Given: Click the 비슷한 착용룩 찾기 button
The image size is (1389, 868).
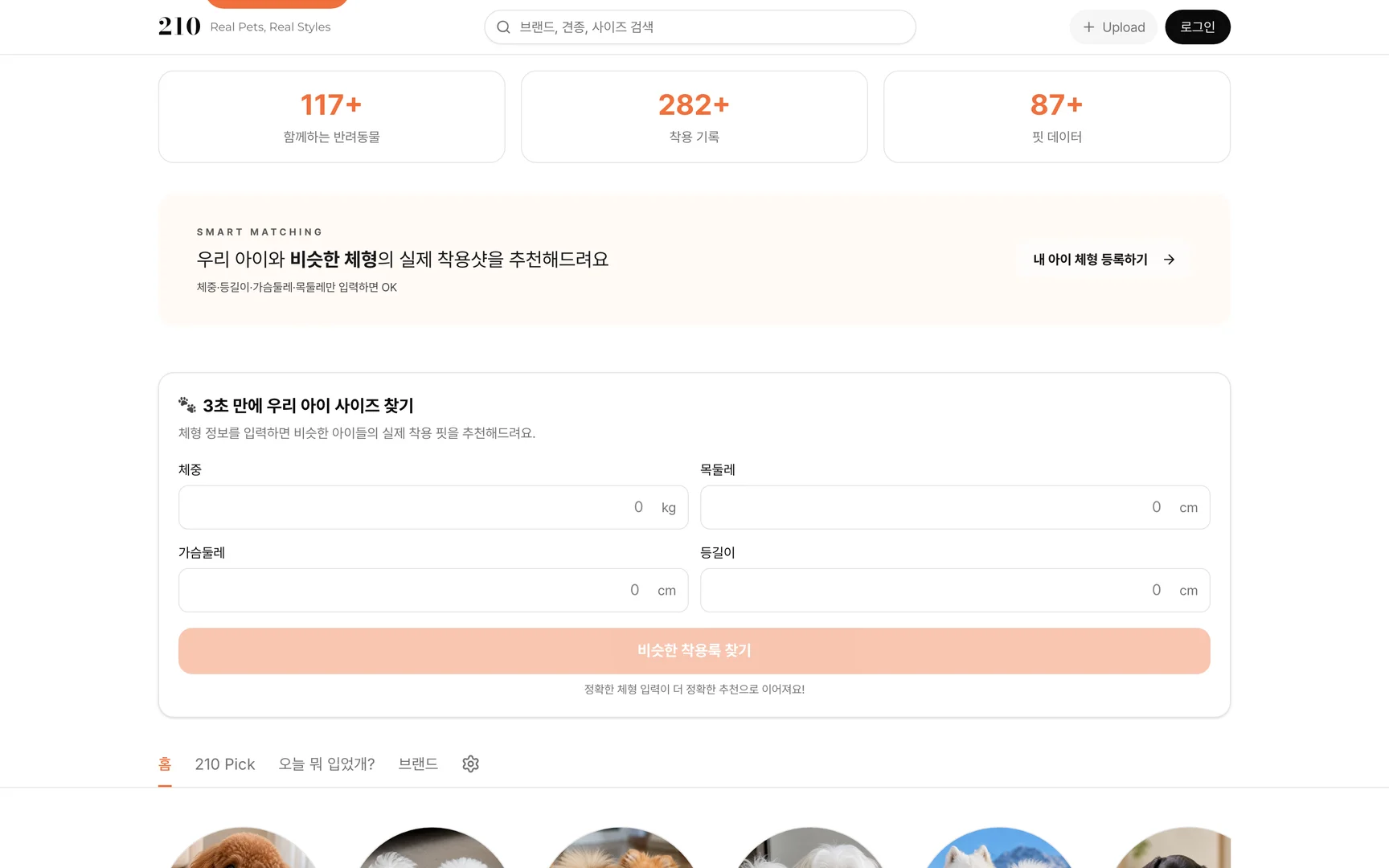Looking at the screenshot, I should (x=694, y=651).
